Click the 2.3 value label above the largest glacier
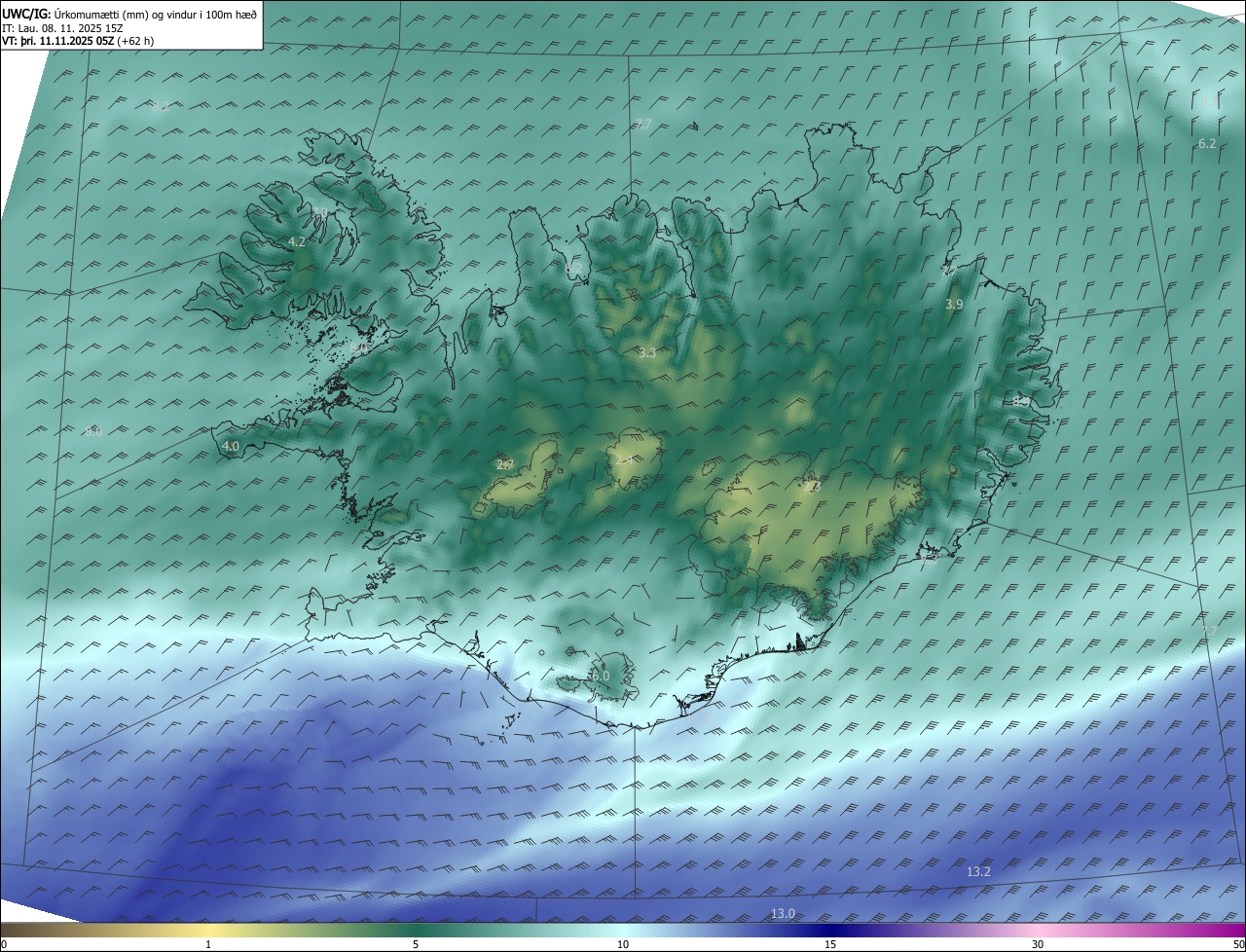Viewport: 1246px width, 952px height. (814, 485)
